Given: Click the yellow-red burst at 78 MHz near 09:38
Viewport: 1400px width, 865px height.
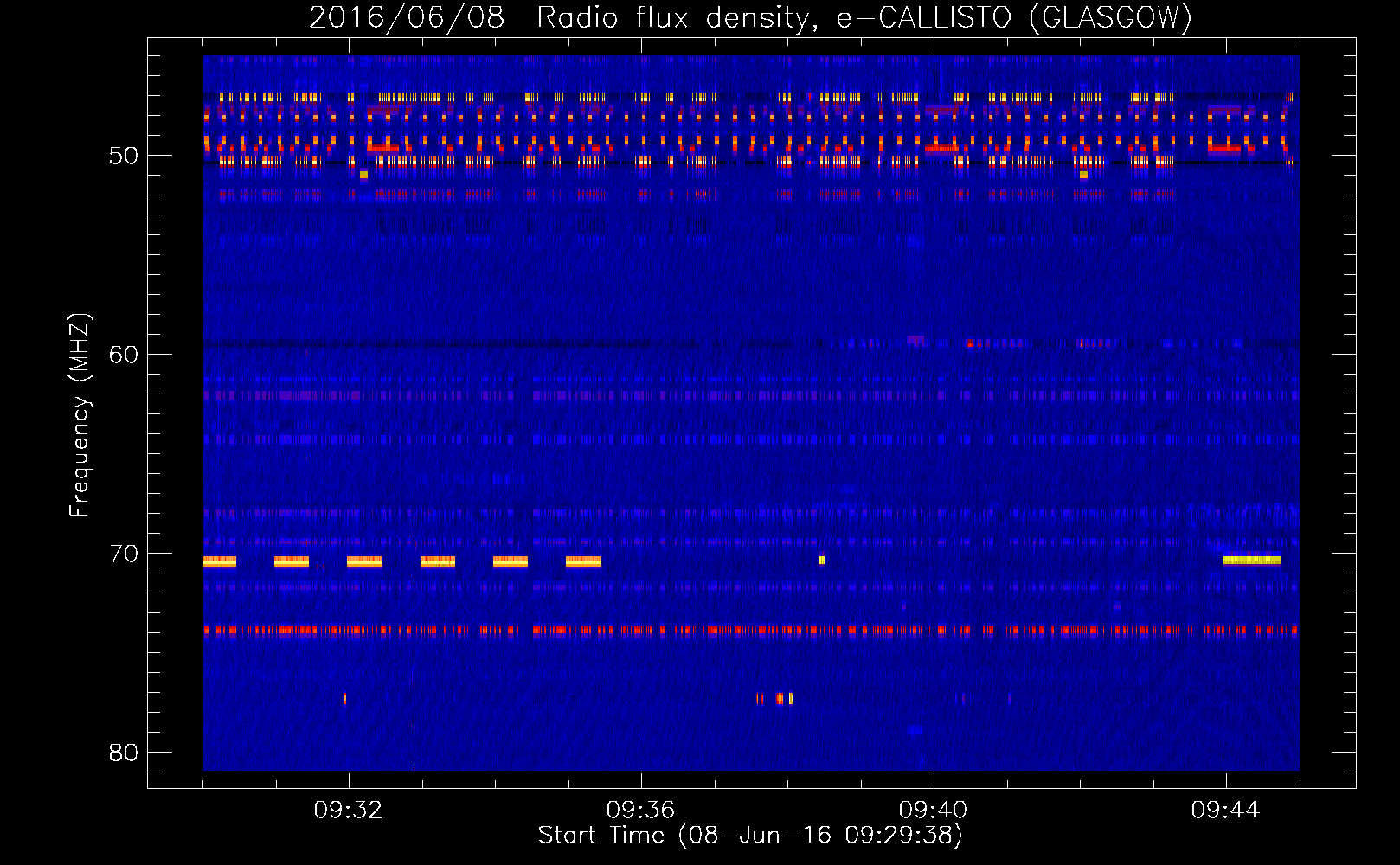Looking at the screenshot, I should point(784,698).
